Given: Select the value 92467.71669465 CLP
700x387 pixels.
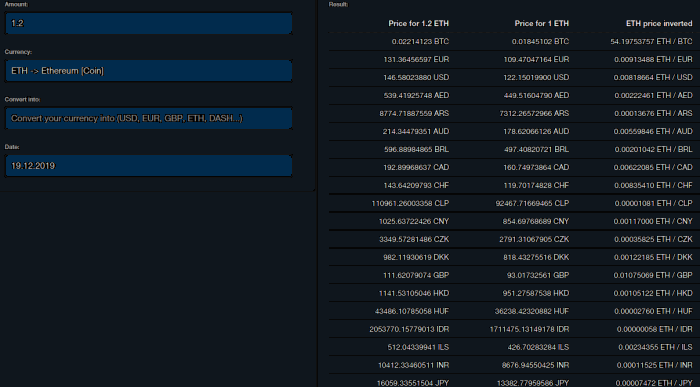Looking at the screenshot, I should (532, 203).
